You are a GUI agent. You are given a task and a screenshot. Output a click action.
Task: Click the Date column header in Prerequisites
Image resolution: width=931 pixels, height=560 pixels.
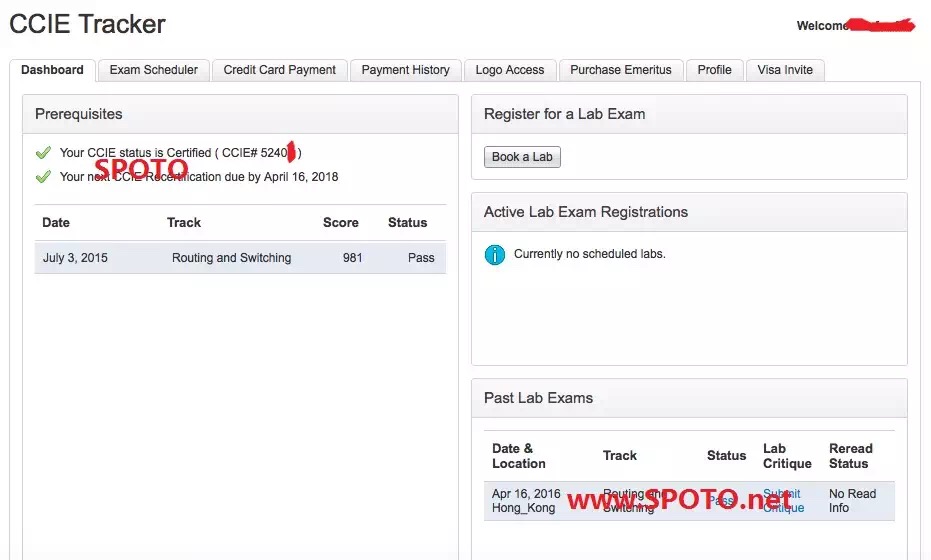(x=56, y=223)
